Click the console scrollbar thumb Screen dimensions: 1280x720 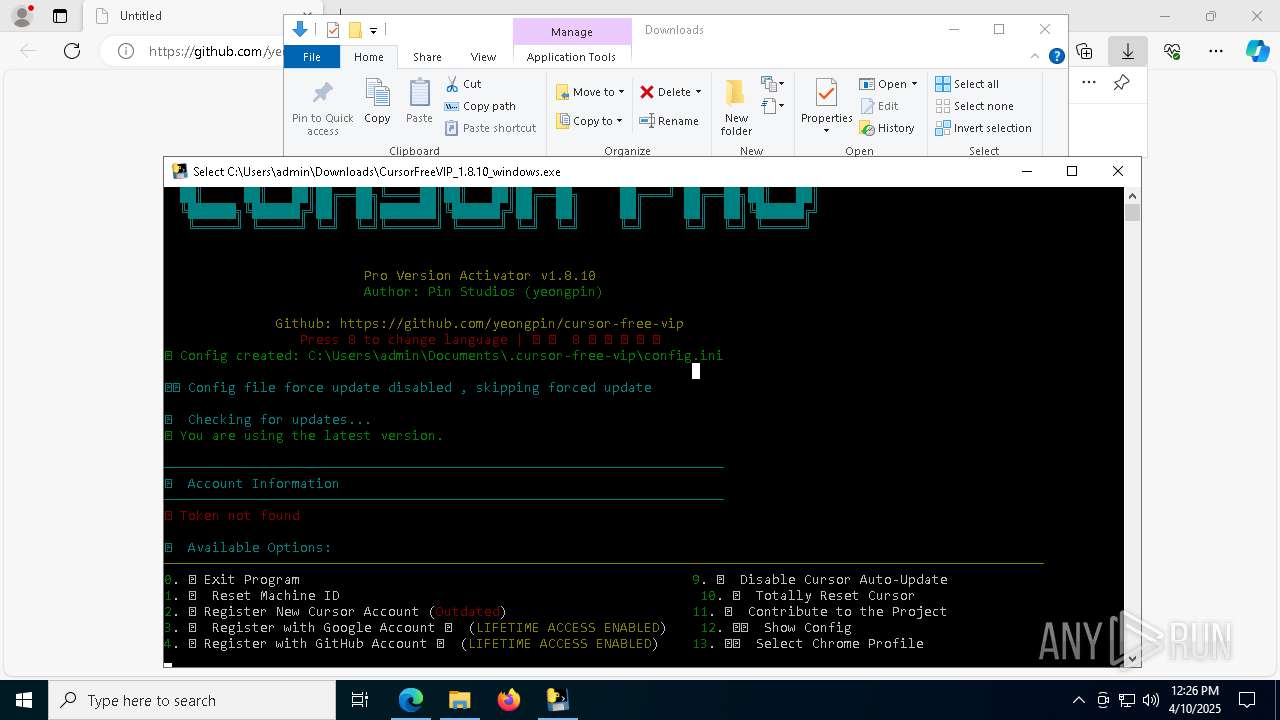coord(1132,212)
